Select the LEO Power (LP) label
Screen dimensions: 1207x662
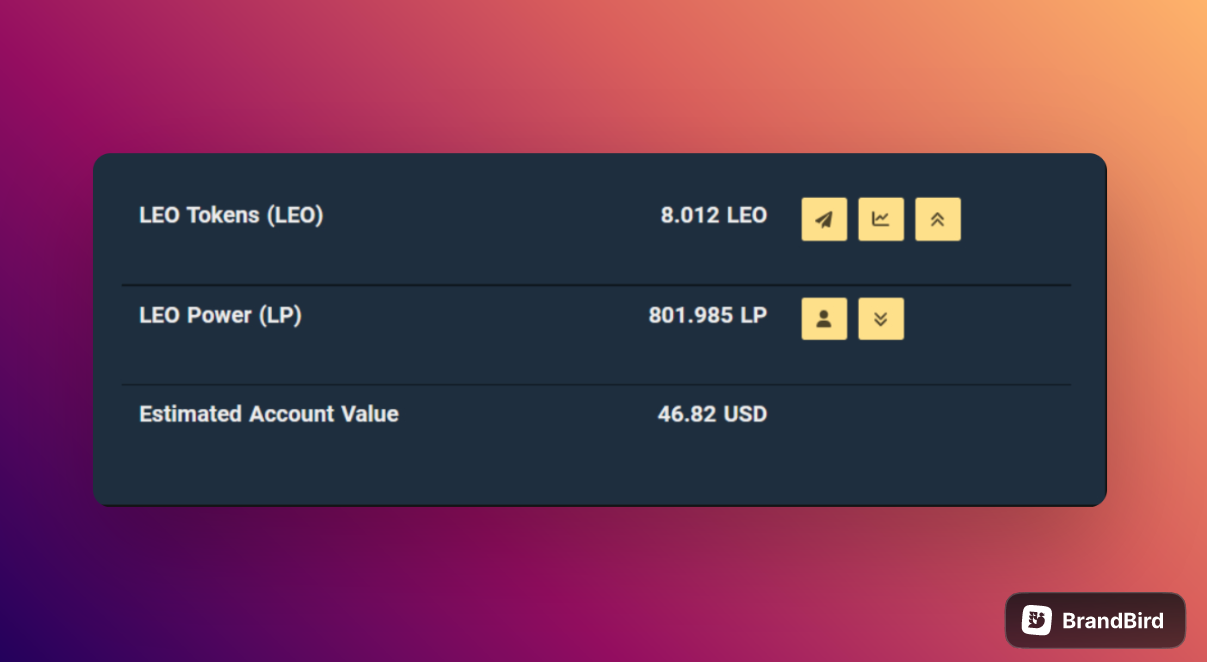[220, 315]
